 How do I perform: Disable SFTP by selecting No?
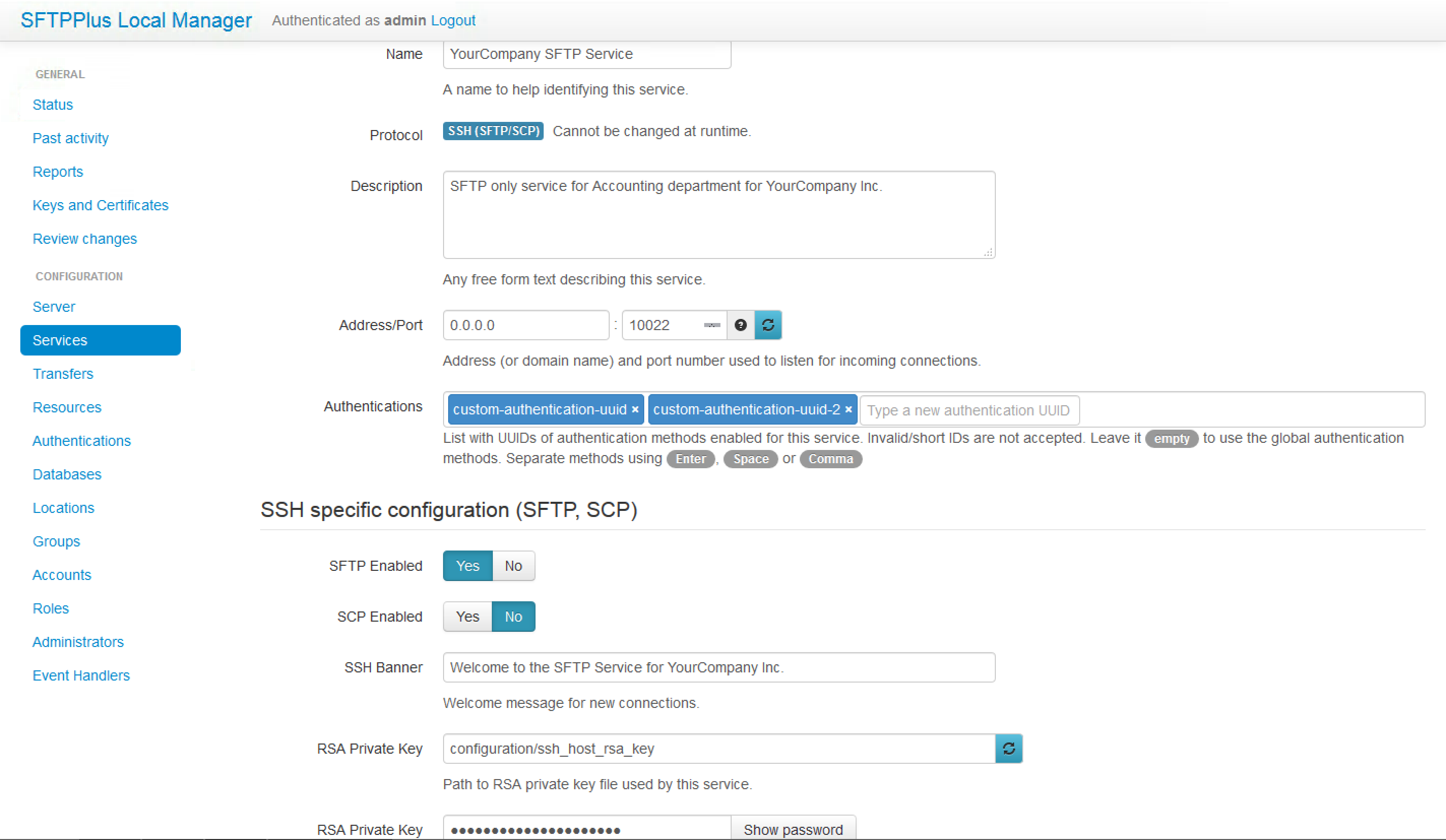[x=513, y=565]
